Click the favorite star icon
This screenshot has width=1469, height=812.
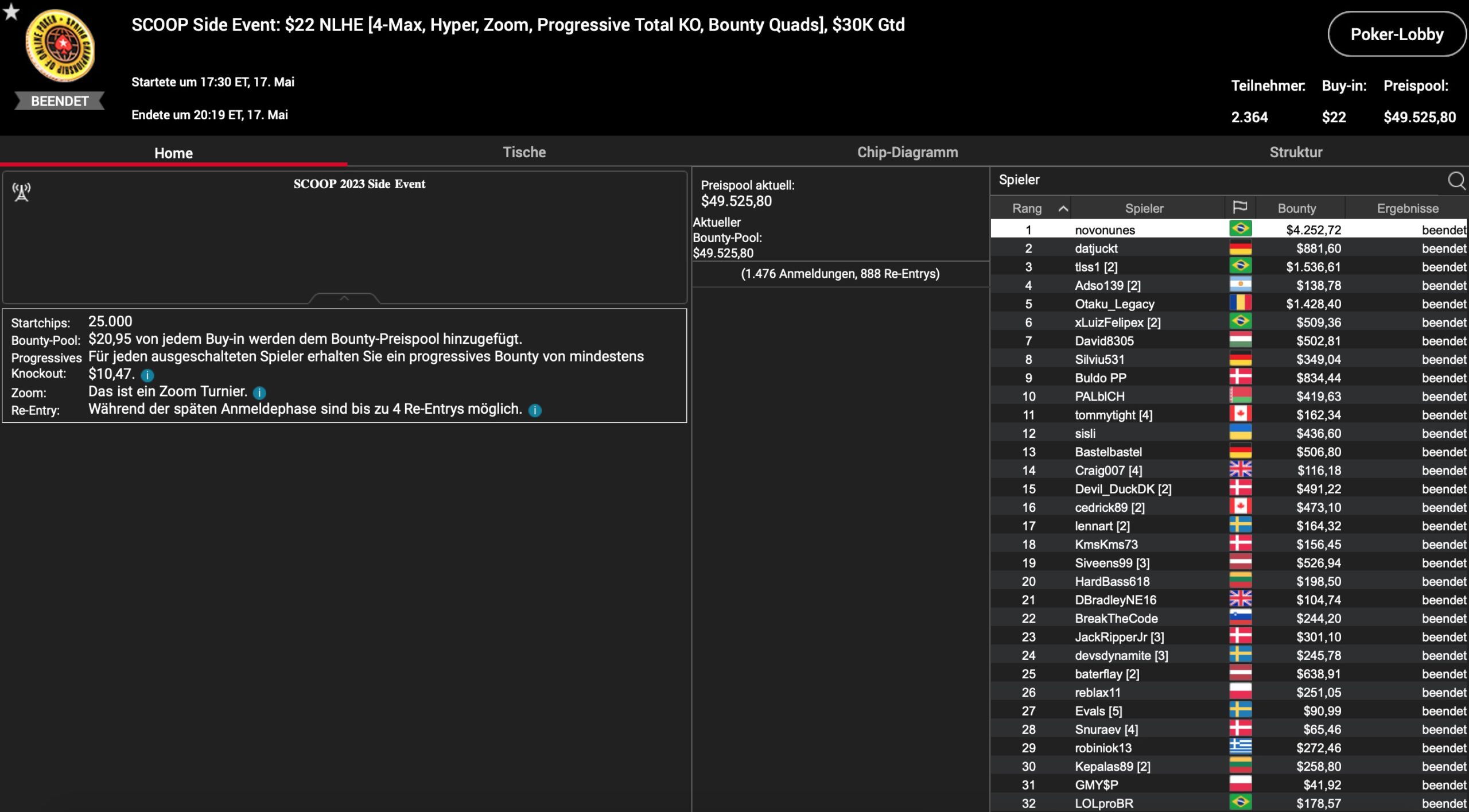11,11
